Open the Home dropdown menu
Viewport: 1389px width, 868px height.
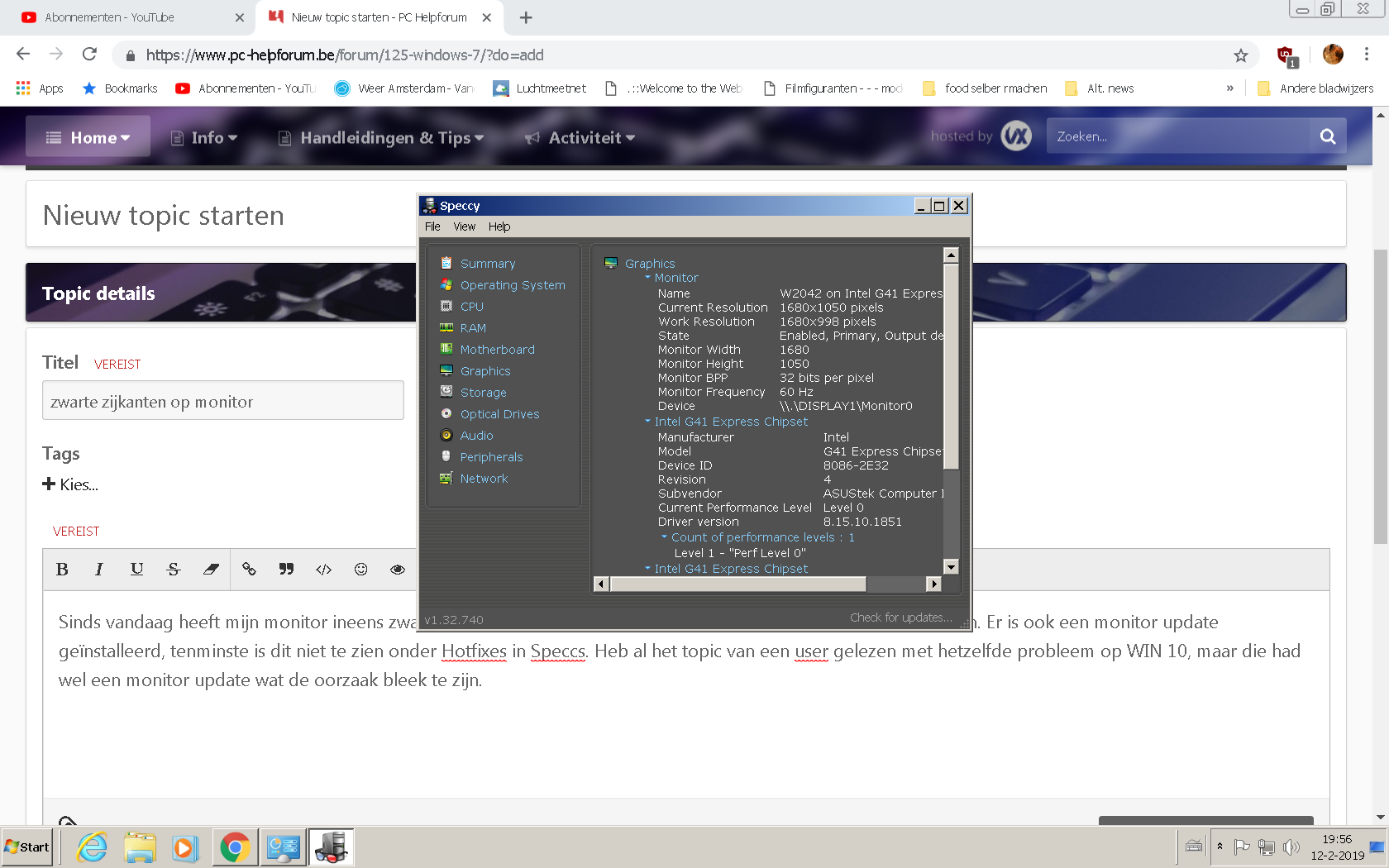pyautogui.click(x=88, y=137)
